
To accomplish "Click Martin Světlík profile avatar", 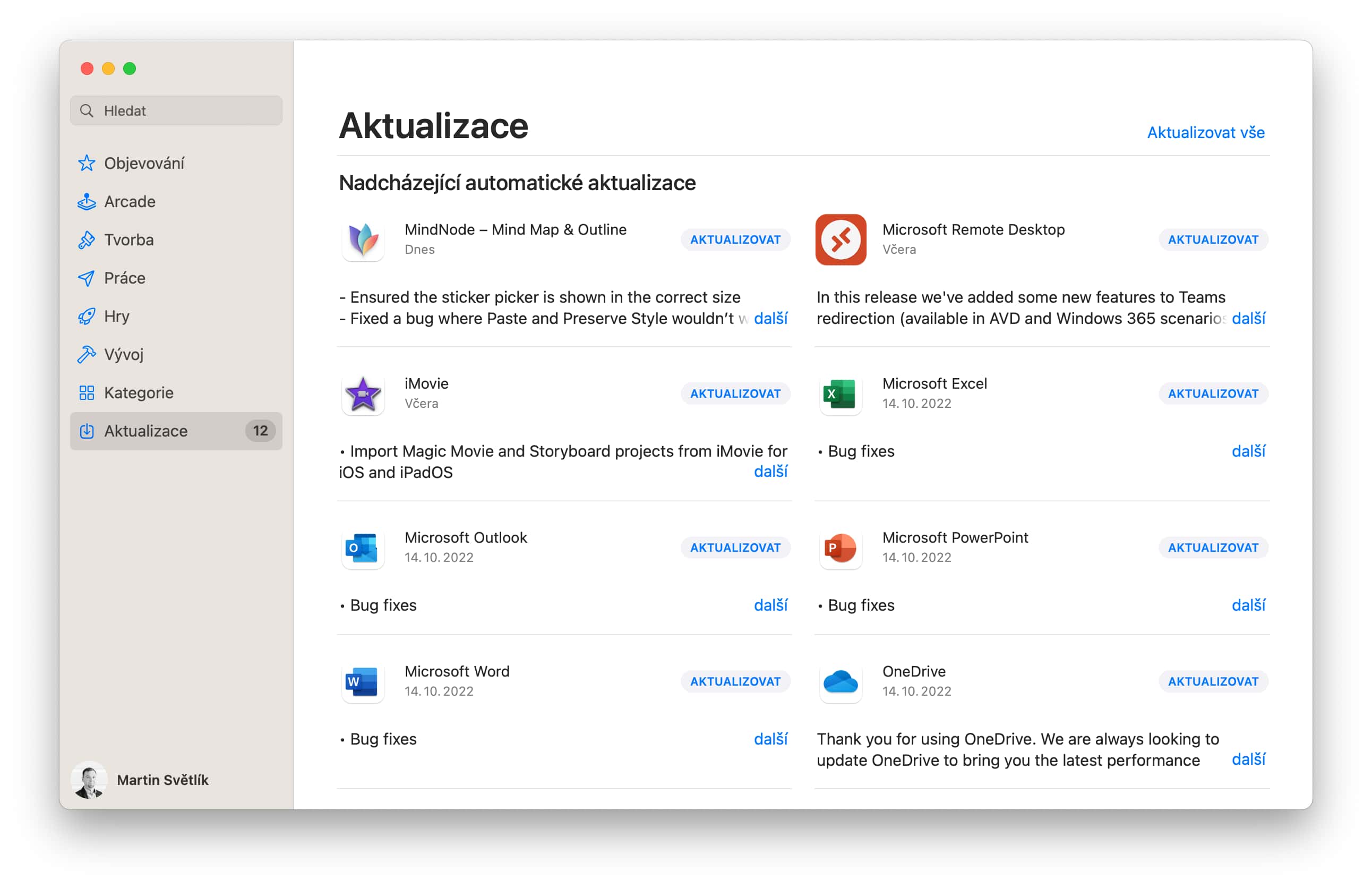I will coord(89,780).
